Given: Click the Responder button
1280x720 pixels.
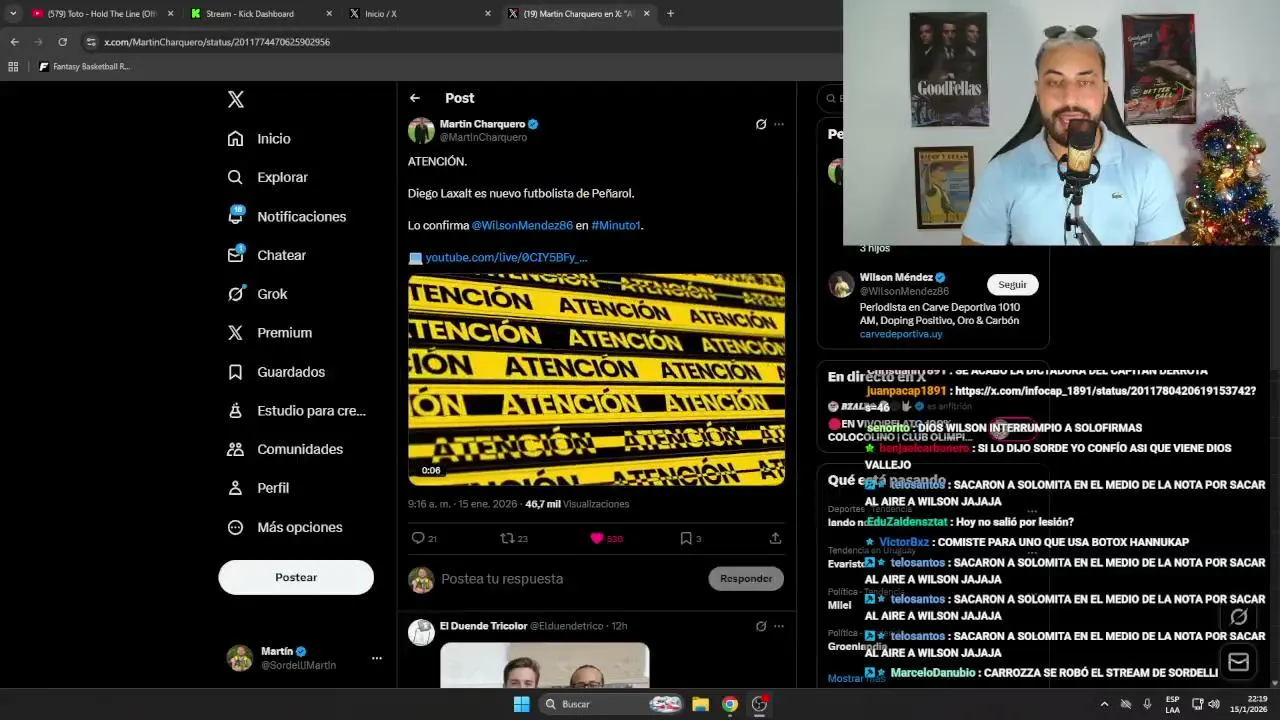Looking at the screenshot, I should pyautogui.click(x=746, y=578).
